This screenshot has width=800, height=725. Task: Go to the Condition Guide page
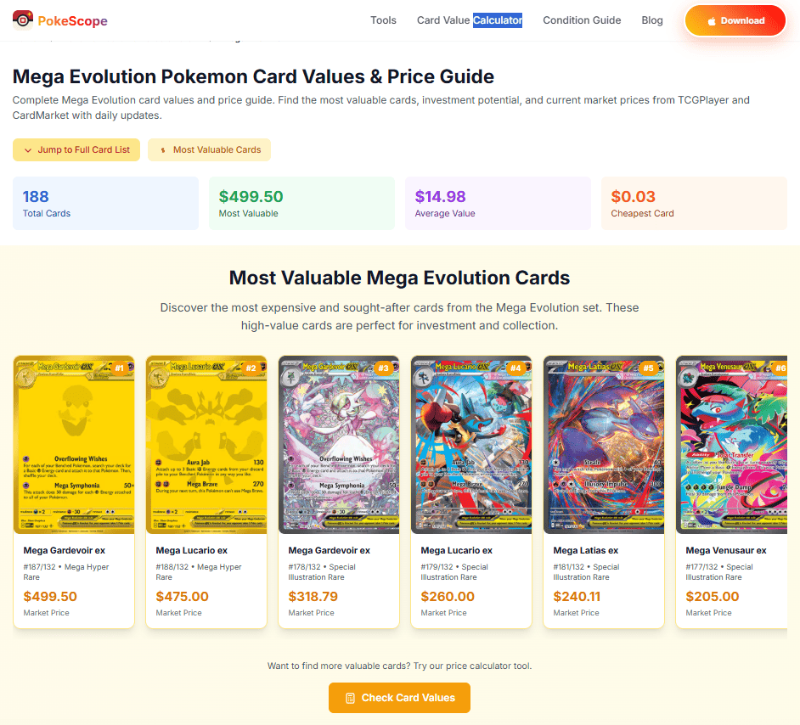click(x=582, y=20)
